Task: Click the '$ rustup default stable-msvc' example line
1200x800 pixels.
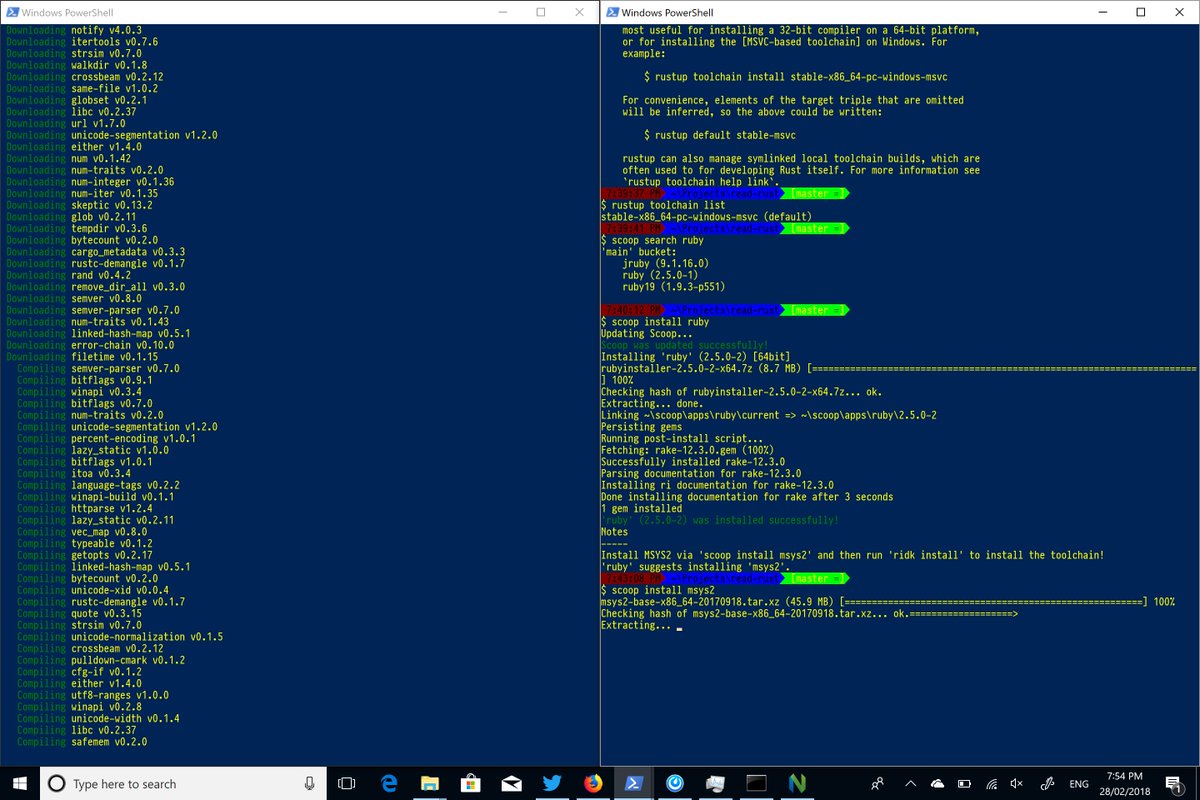Action: (720, 135)
